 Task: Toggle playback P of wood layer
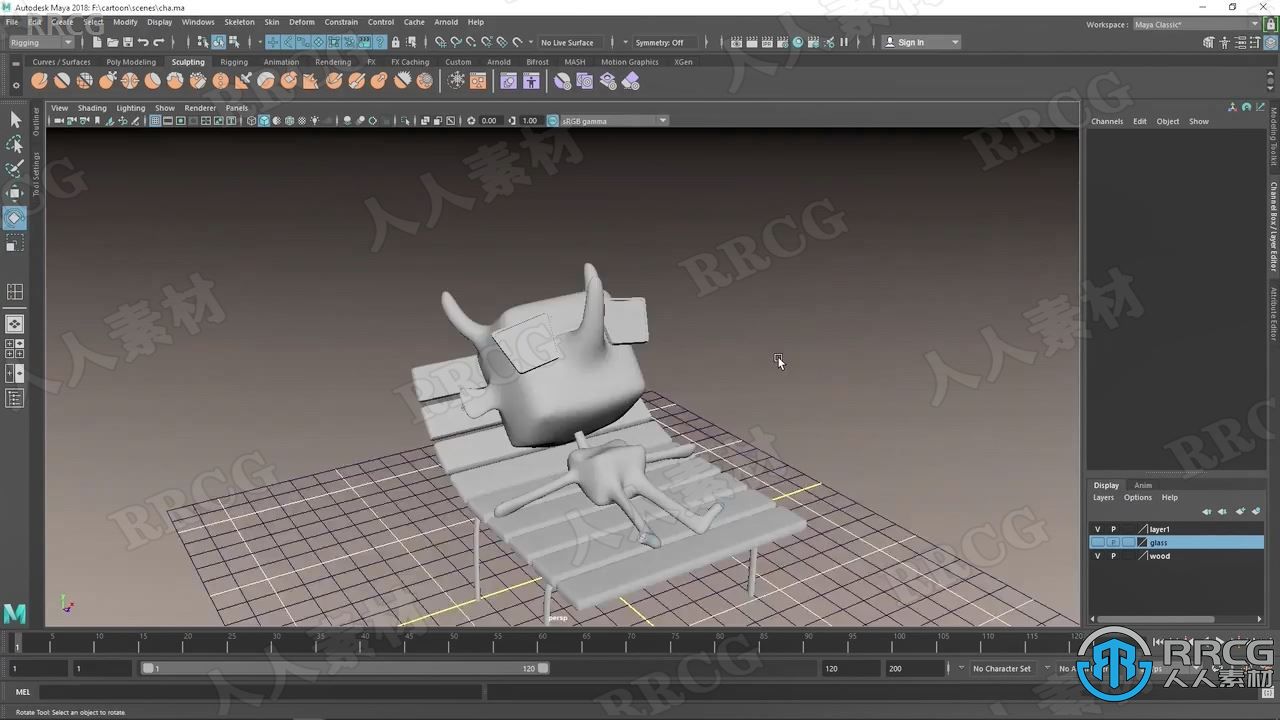tap(1113, 556)
